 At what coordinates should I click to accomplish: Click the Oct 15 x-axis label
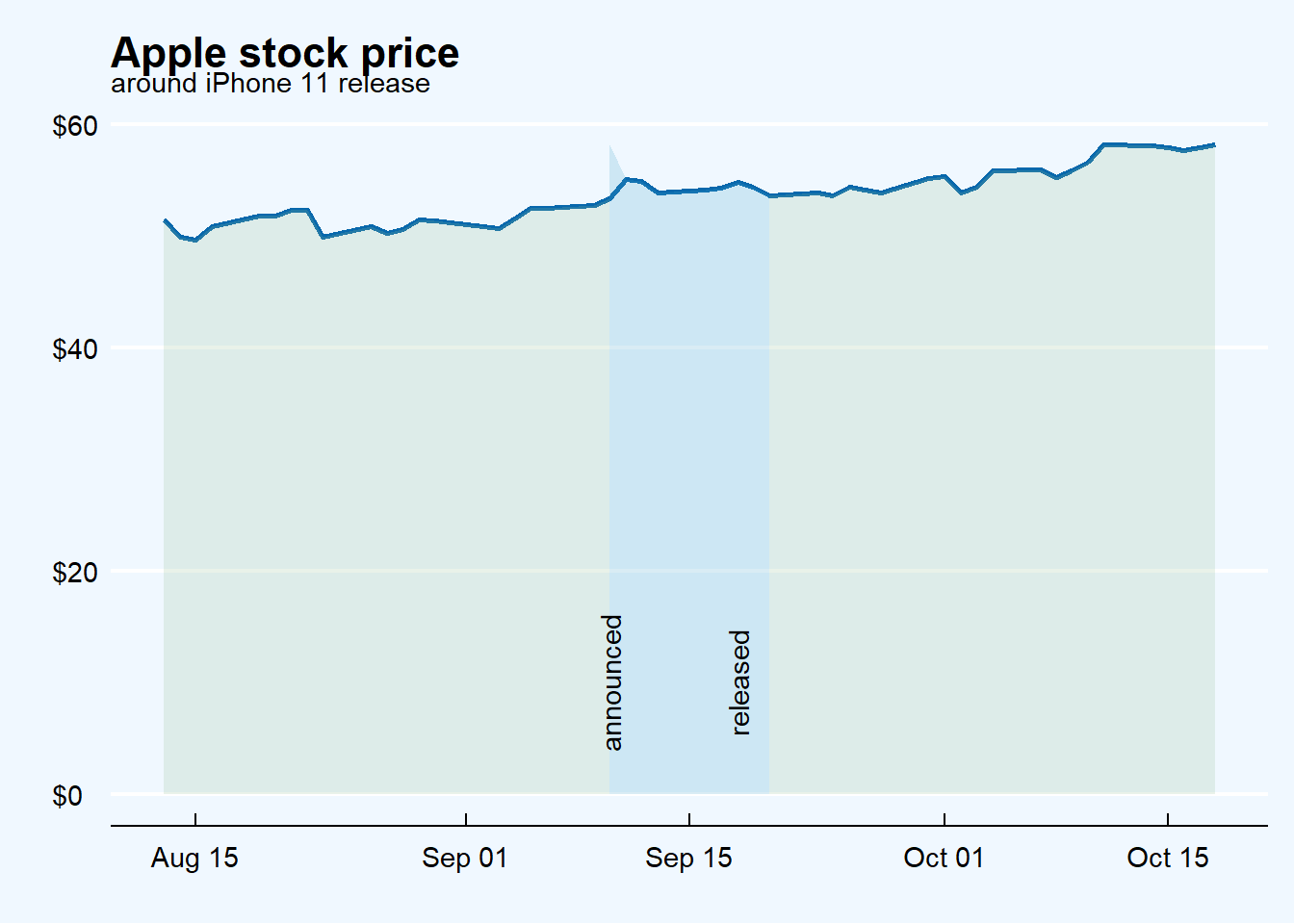coord(1167,858)
